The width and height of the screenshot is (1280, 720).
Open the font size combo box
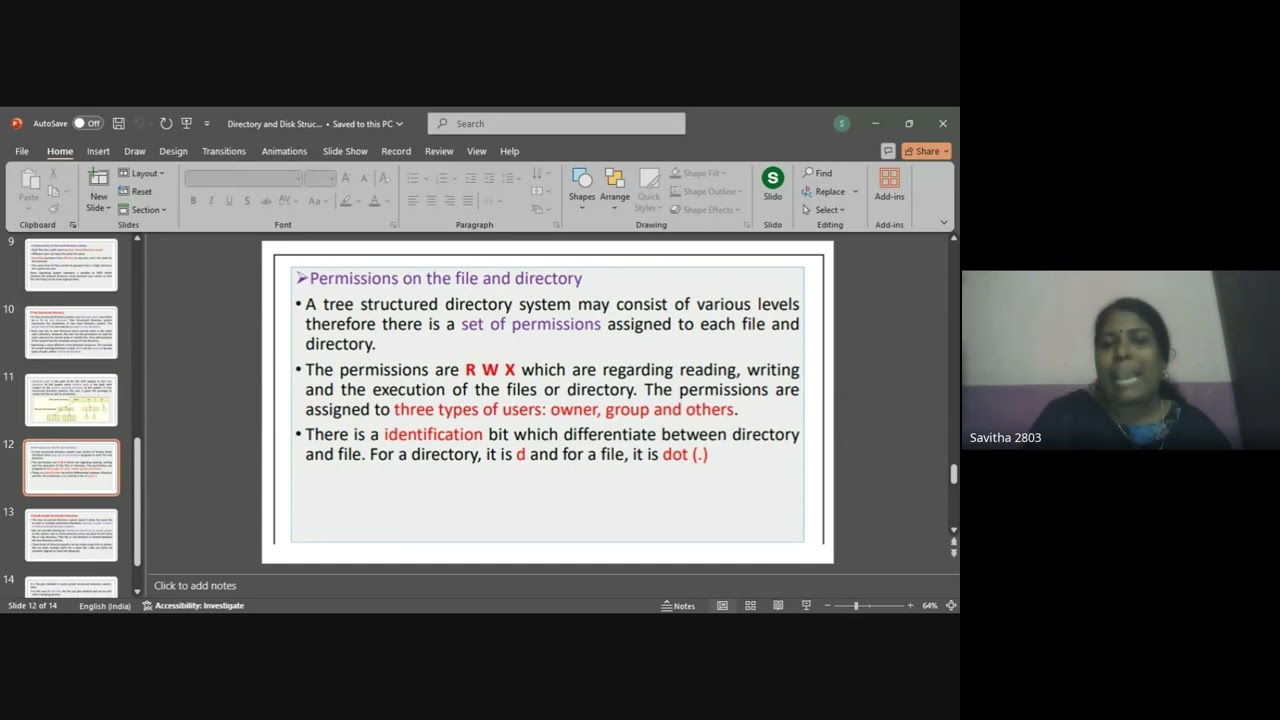(x=320, y=178)
